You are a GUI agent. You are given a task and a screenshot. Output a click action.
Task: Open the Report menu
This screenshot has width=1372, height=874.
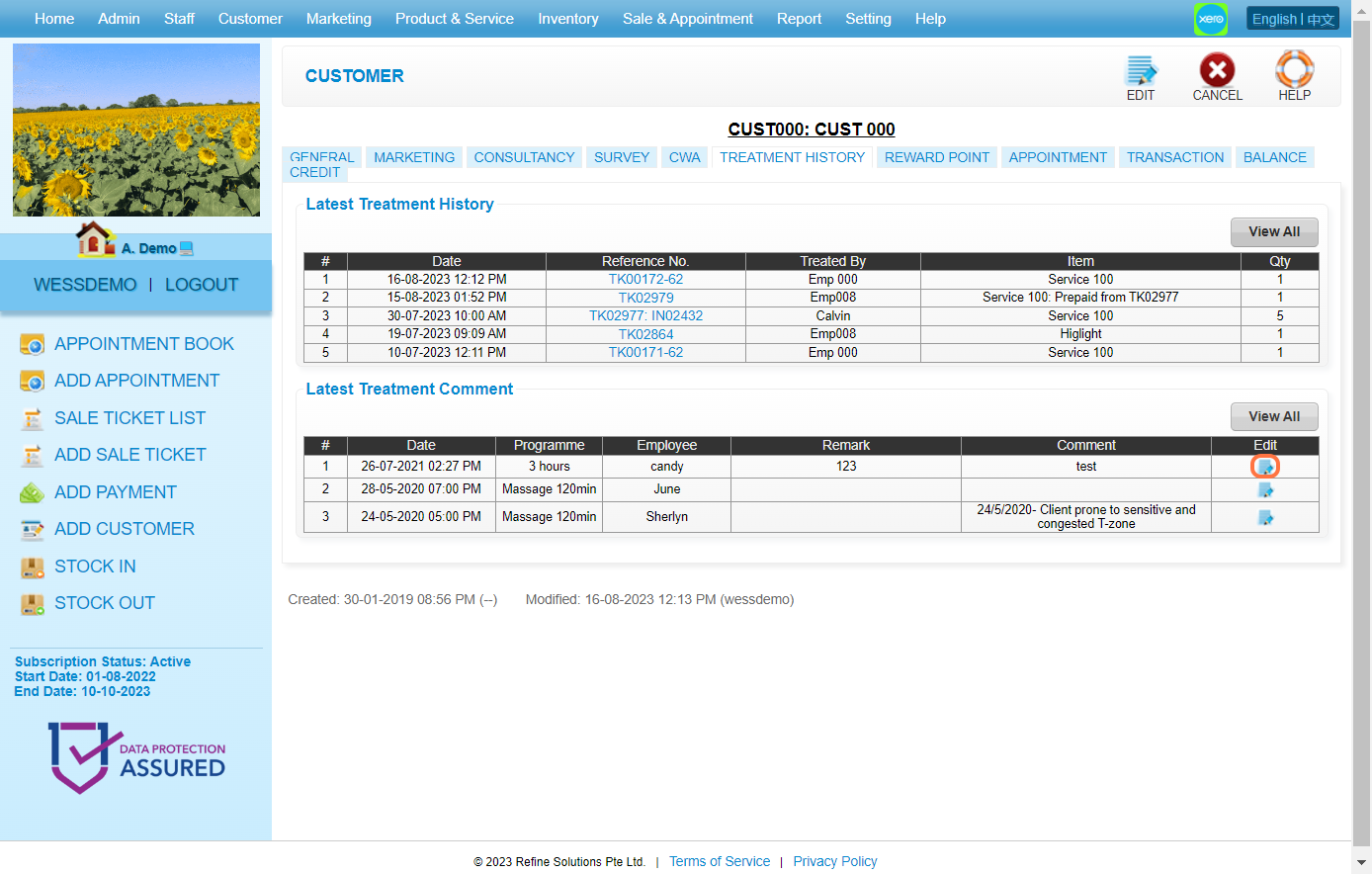click(x=799, y=19)
